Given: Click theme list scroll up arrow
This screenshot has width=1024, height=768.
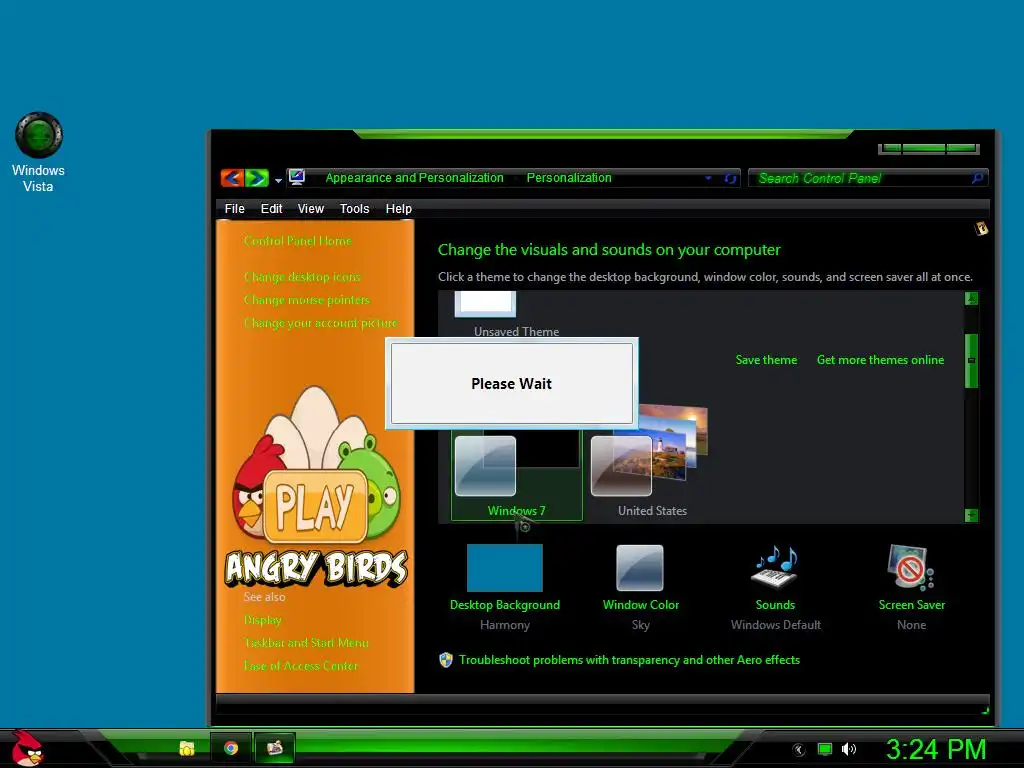Looking at the screenshot, I should (971, 298).
